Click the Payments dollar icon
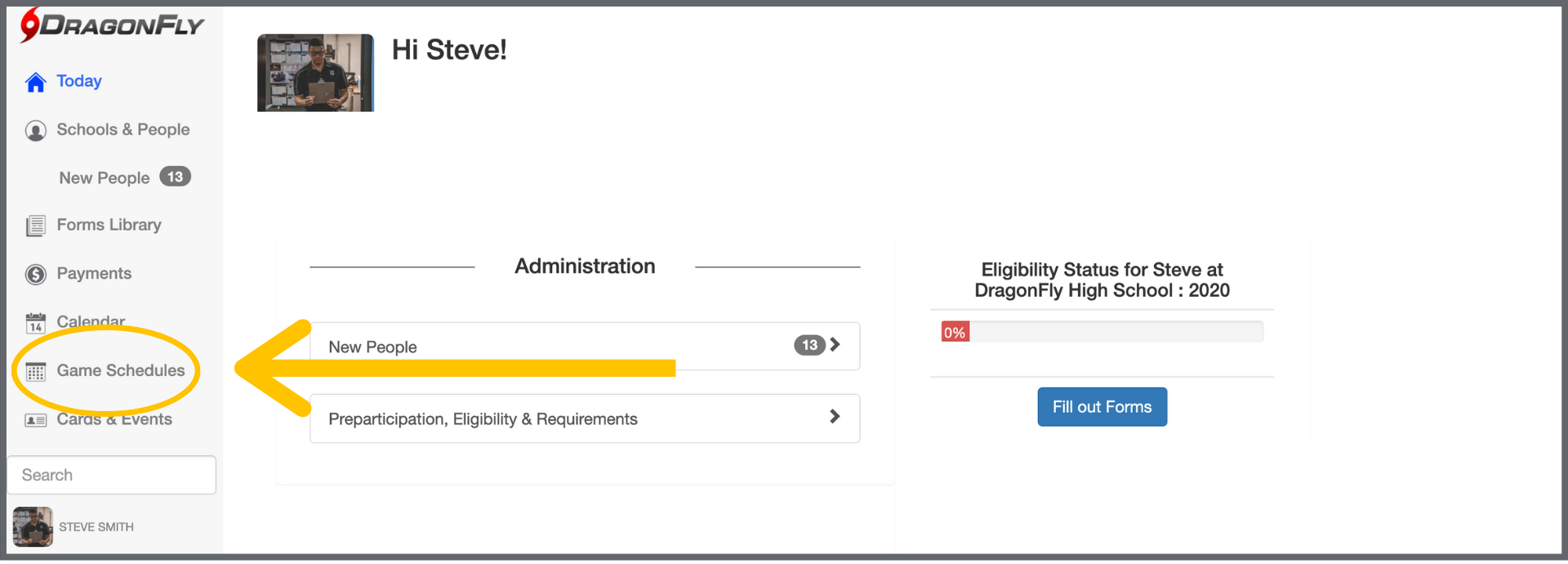 tap(35, 275)
